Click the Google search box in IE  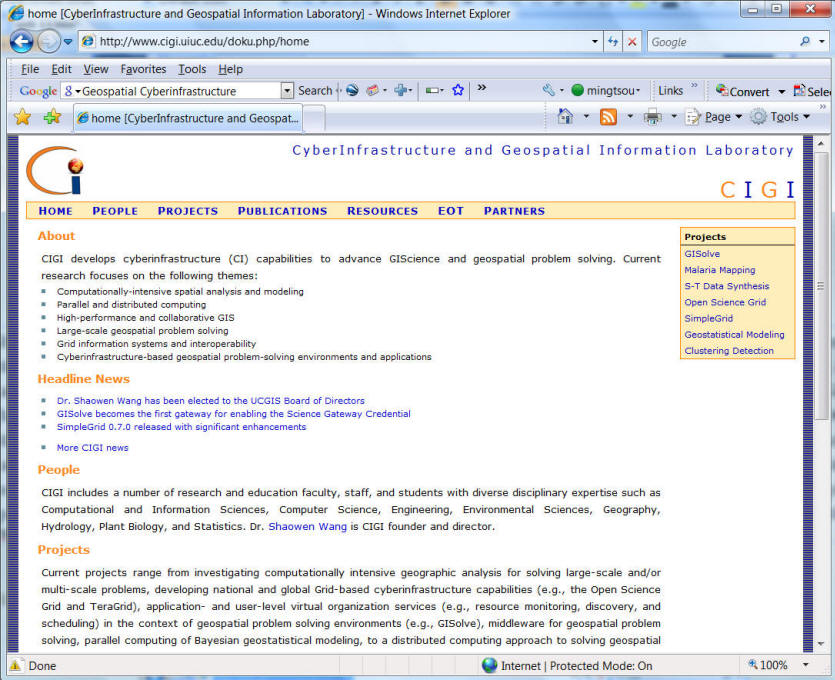722,42
